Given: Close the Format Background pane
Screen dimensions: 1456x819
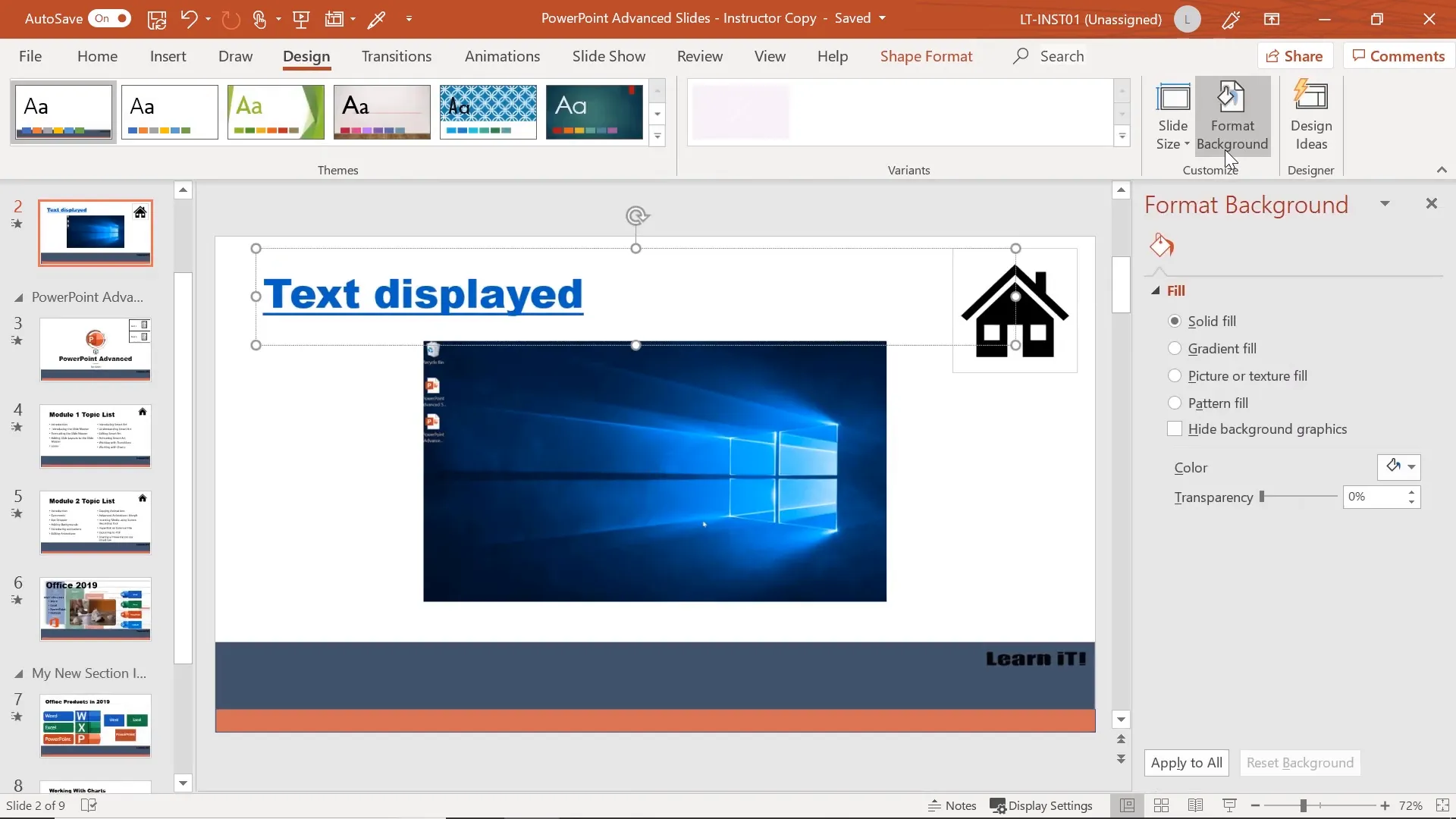Looking at the screenshot, I should tap(1432, 203).
